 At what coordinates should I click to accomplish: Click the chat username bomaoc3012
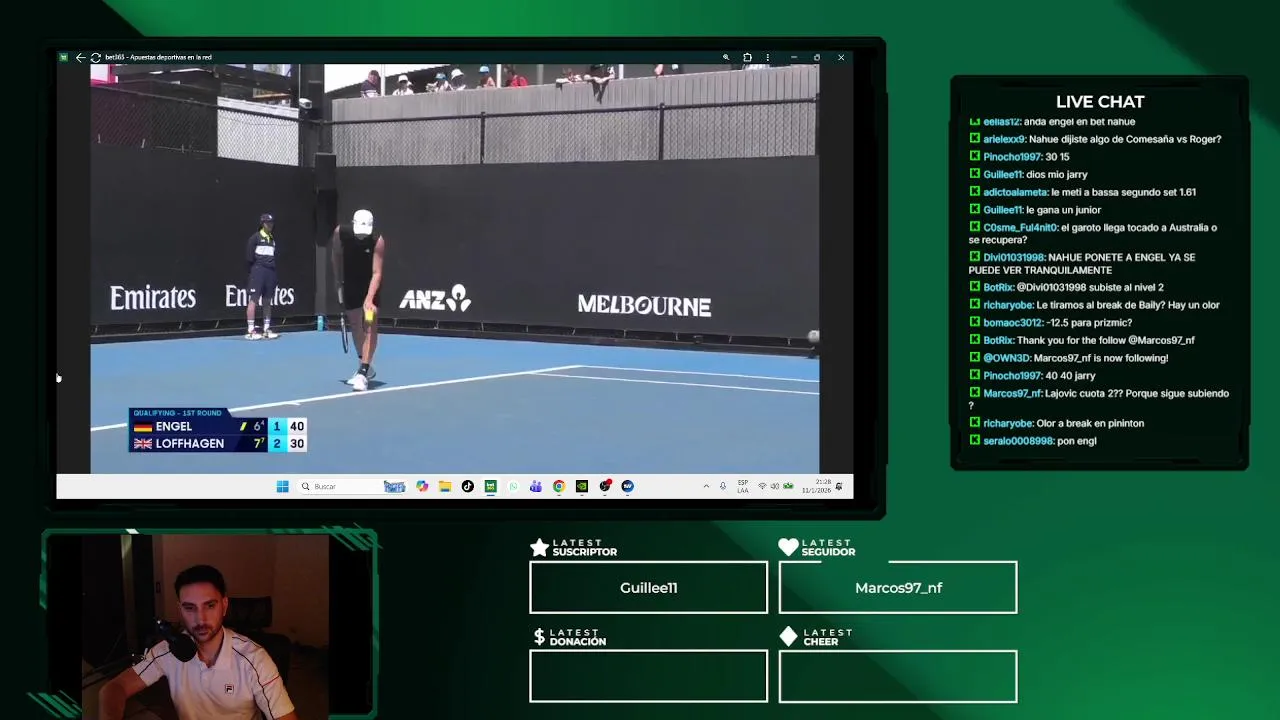click(x=1013, y=322)
